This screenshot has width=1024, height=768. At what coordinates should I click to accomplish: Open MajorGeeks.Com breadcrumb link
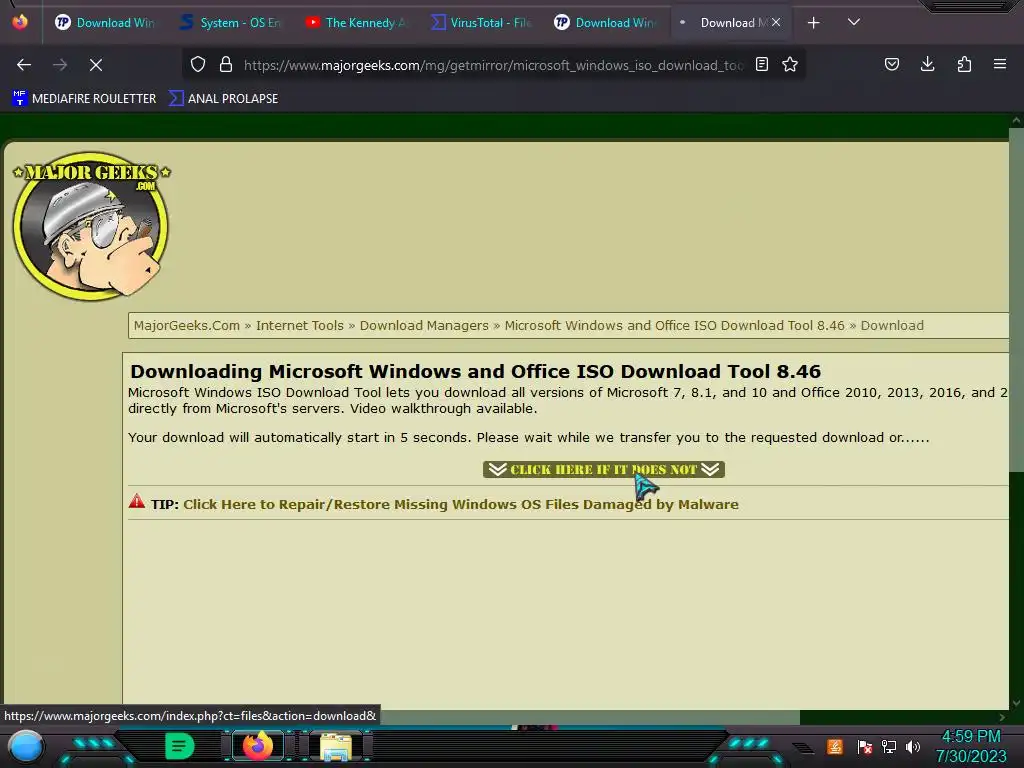[187, 325]
